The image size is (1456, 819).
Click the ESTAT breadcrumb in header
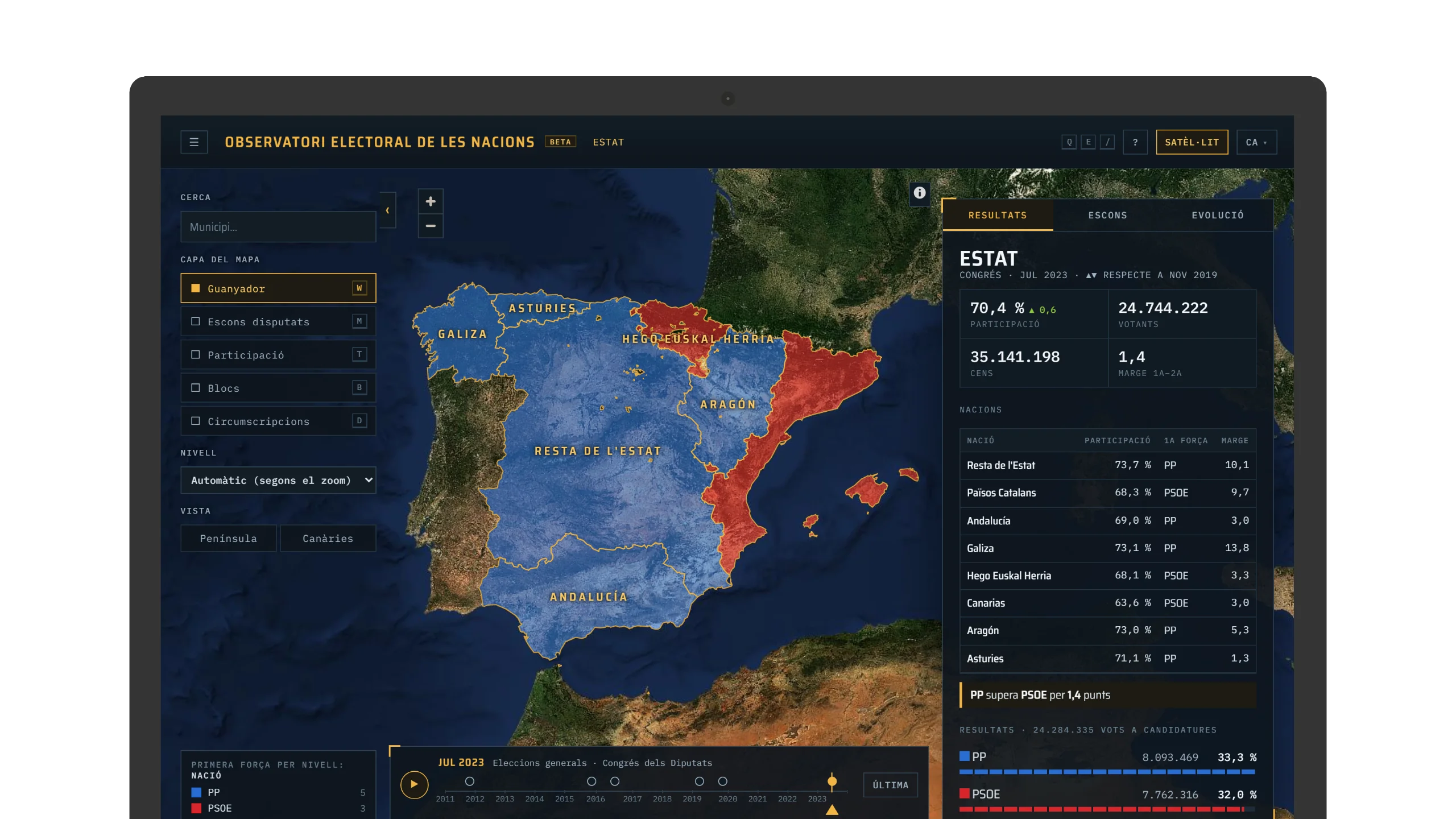coord(608,142)
